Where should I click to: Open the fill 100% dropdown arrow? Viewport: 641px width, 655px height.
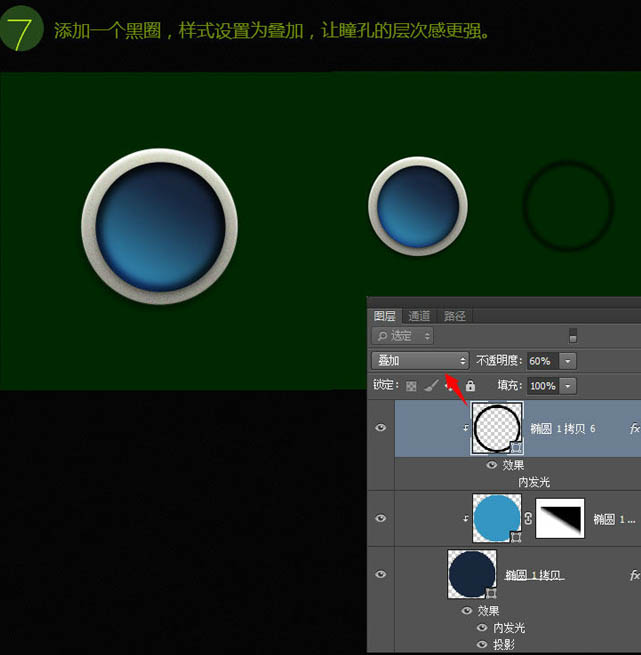(568, 385)
